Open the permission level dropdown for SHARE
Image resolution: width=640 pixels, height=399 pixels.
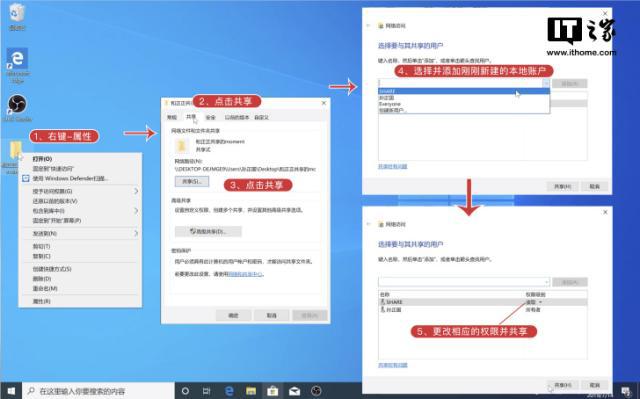540,302
